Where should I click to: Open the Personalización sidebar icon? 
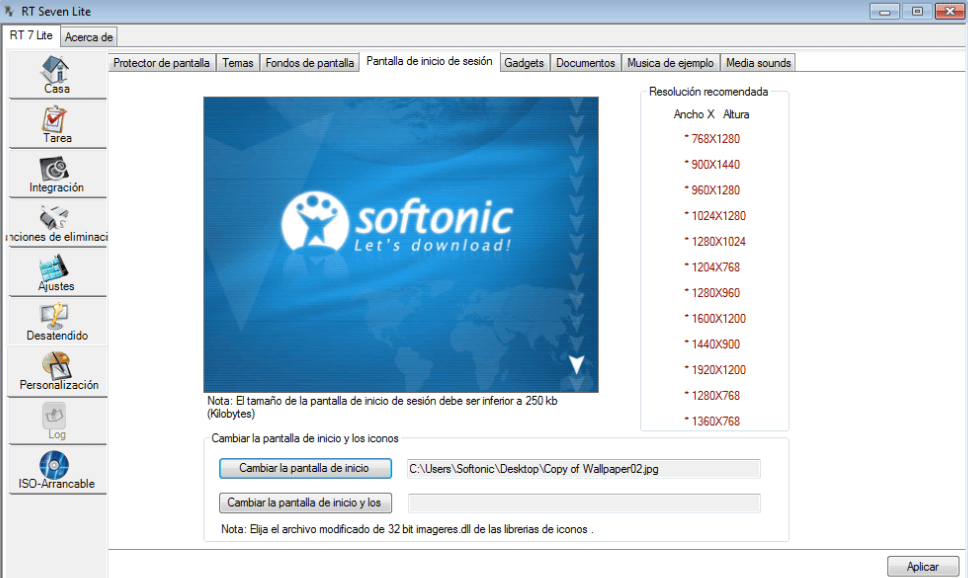(x=56, y=366)
